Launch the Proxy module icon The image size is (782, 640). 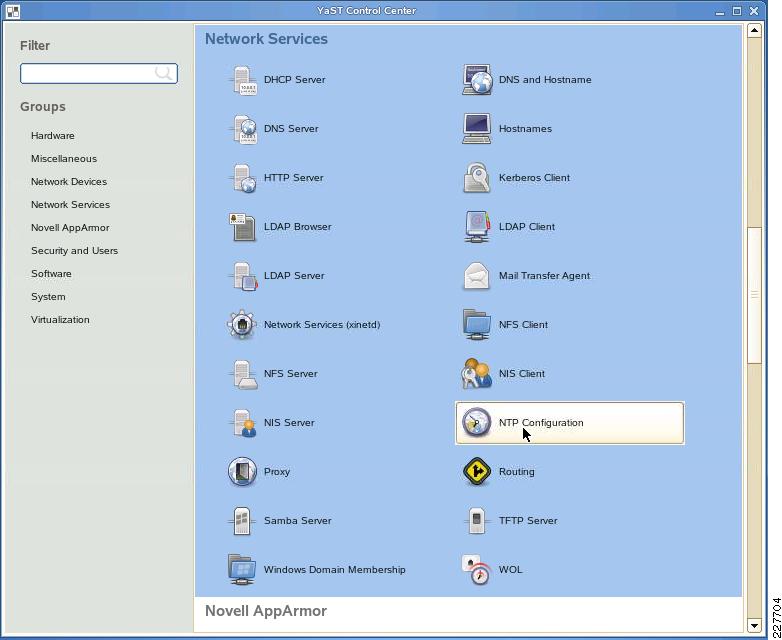(x=242, y=471)
